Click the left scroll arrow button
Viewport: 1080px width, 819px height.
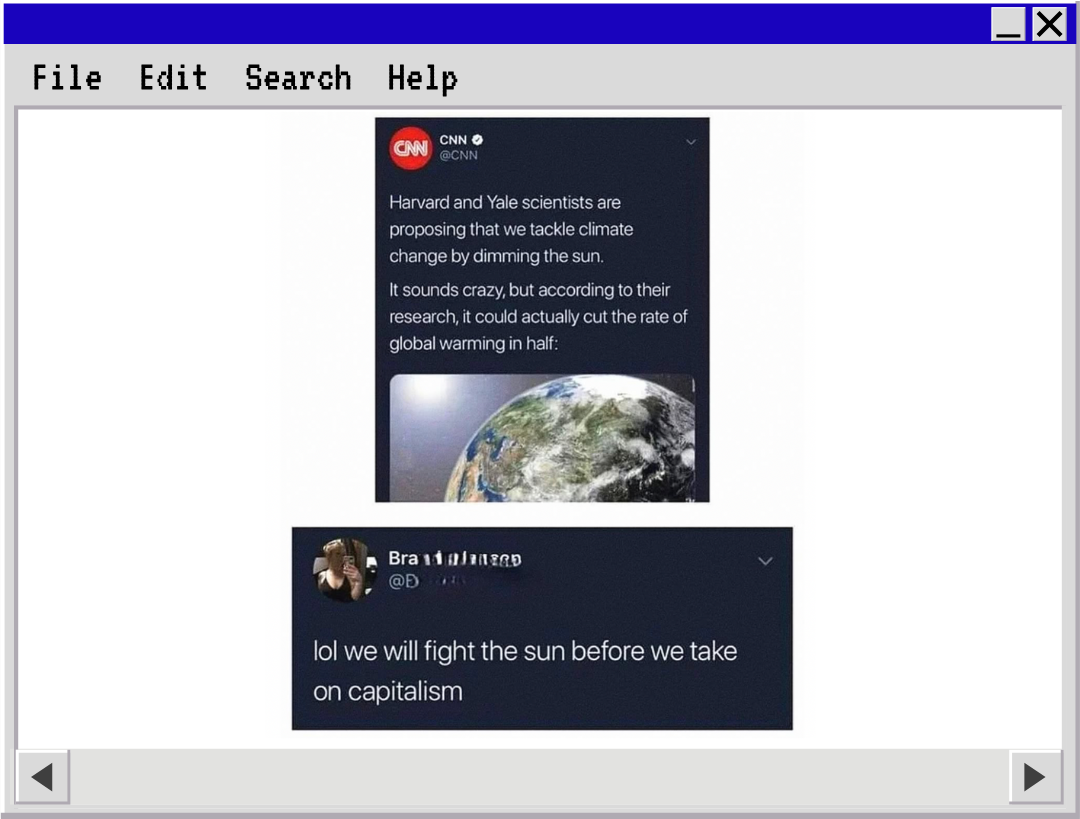[x=43, y=776]
